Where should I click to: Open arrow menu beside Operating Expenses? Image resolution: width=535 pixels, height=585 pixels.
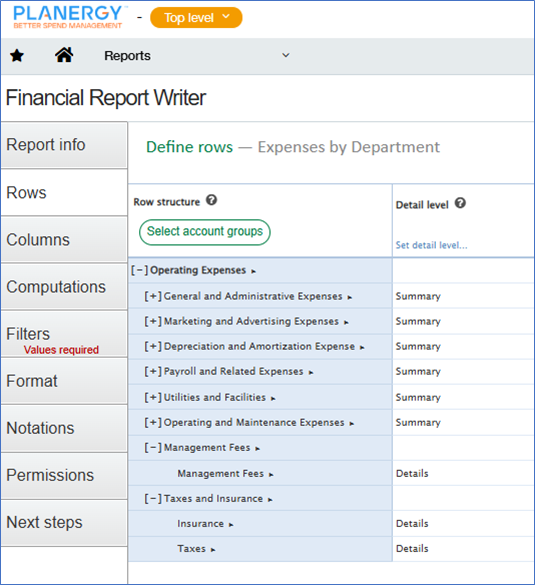click(253, 271)
